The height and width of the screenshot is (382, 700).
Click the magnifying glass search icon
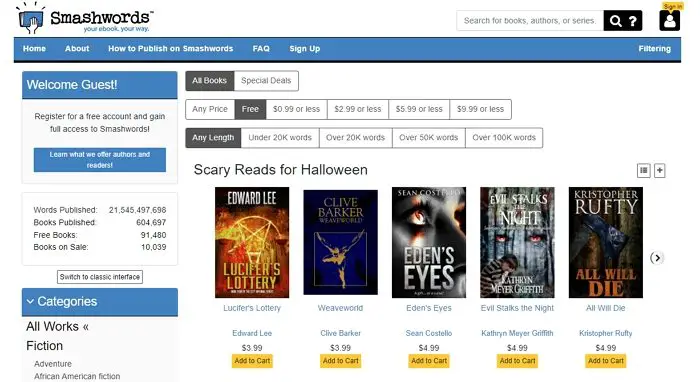coord(615,21)
